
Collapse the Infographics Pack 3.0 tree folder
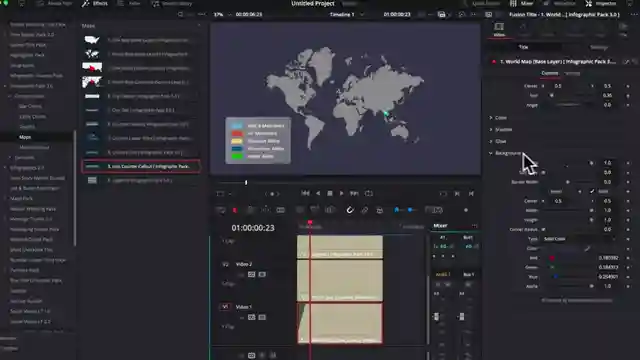pos(5,86)
